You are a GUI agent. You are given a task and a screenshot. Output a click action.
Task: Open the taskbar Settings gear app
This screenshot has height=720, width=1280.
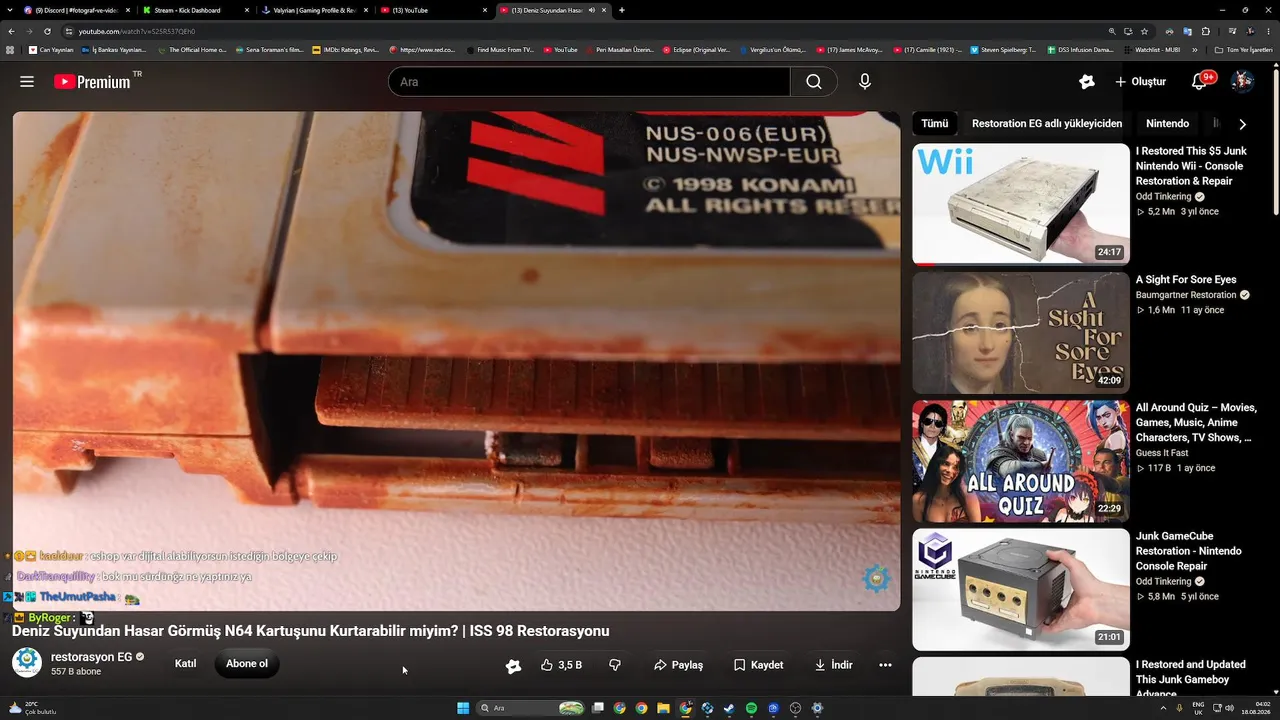[x=817, y=708]
